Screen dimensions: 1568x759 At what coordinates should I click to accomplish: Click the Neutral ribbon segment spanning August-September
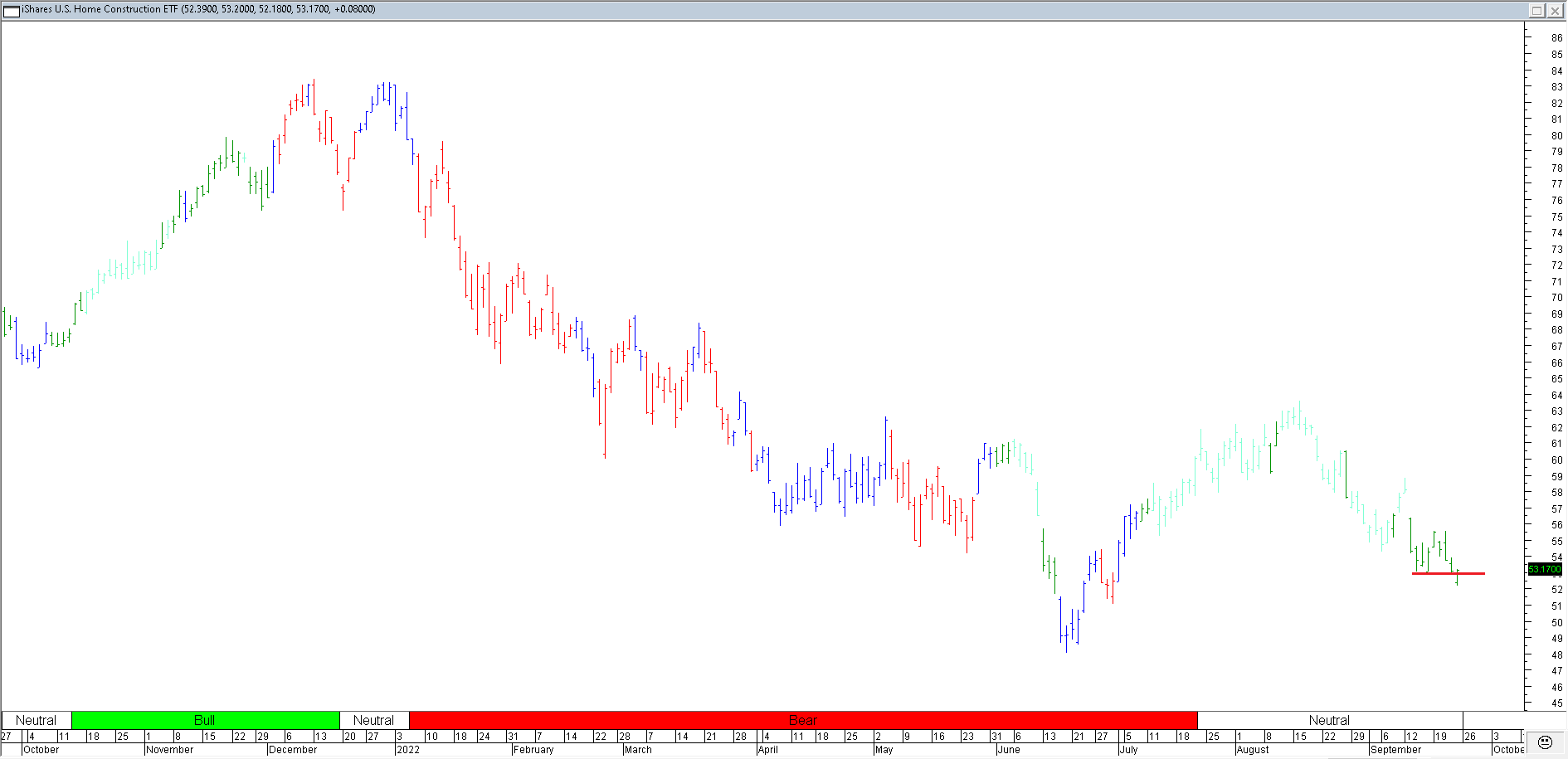[1329, 720]
